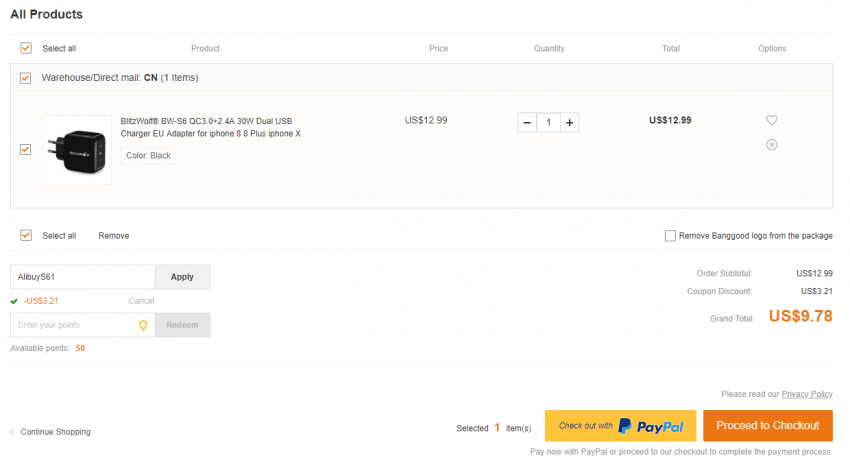Click Proceed to Checkout
This screenshot has width=850, height=469.
[768, 426]
